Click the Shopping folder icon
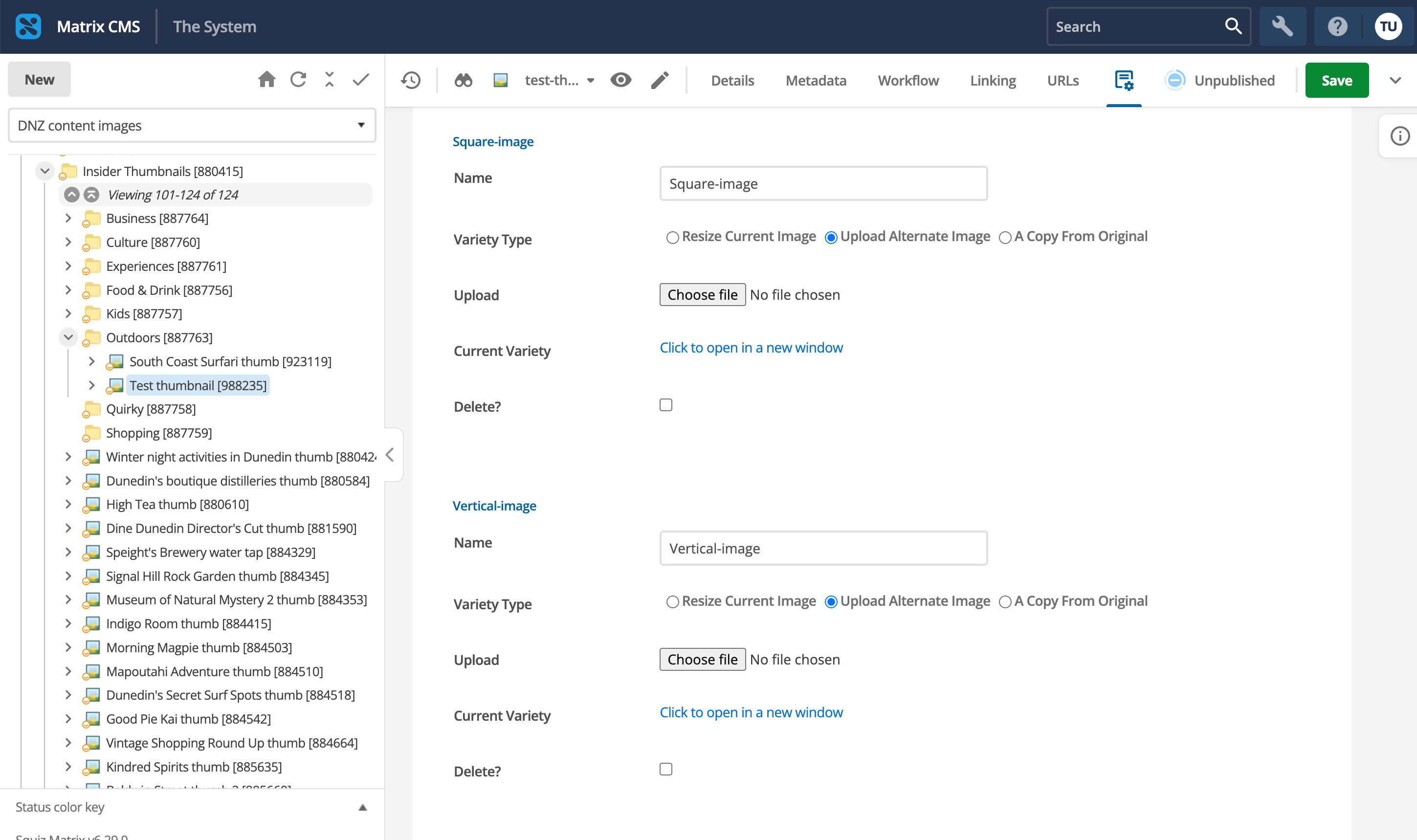Image resolution: width=1417 pixels, height=840 pixels. pyautogui.click(x=91, y=434)
